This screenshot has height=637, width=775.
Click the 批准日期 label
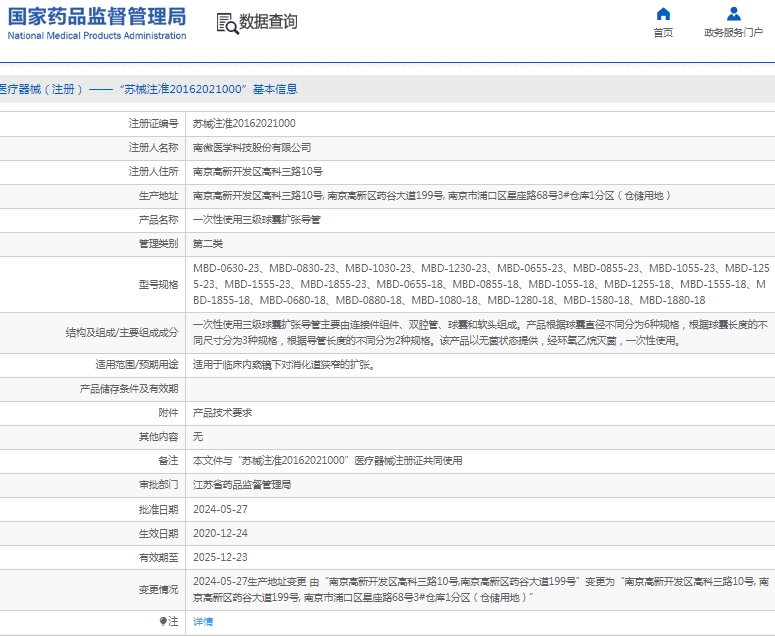(158, 510)
